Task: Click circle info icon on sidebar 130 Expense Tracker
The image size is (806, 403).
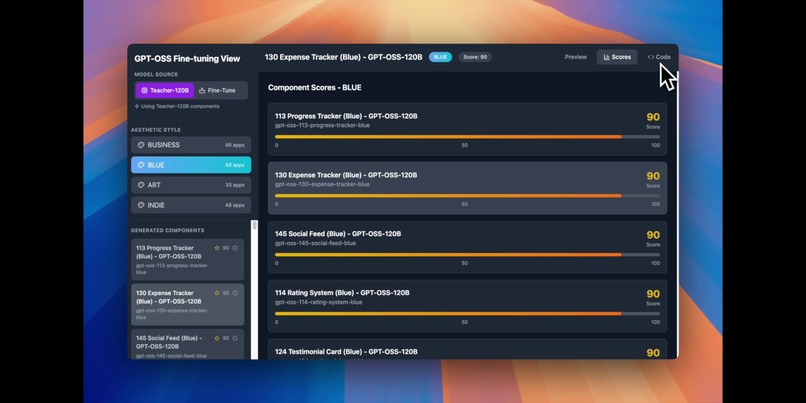Action: point(235,293)
